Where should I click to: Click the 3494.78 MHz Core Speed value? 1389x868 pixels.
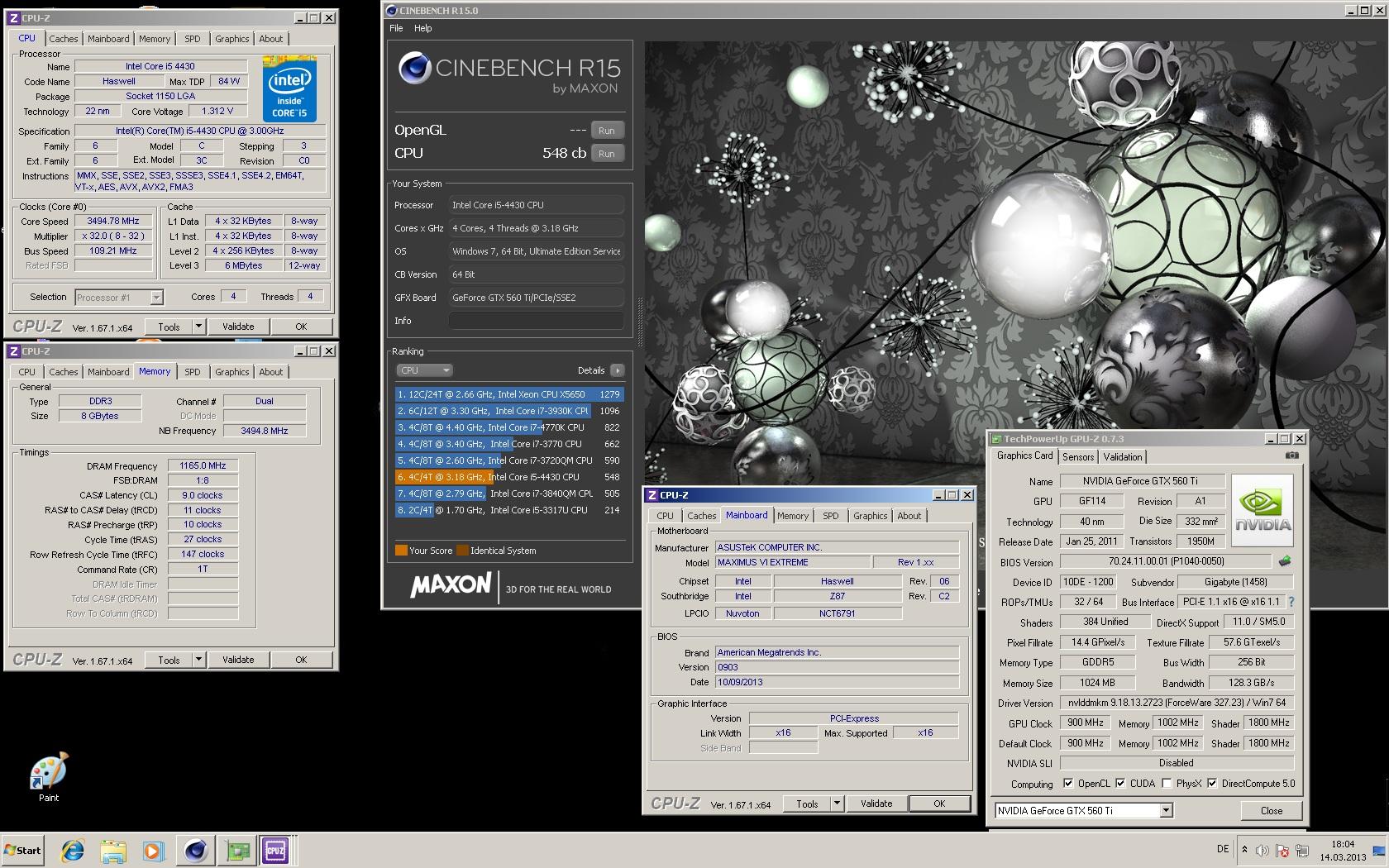coord(113,221)
